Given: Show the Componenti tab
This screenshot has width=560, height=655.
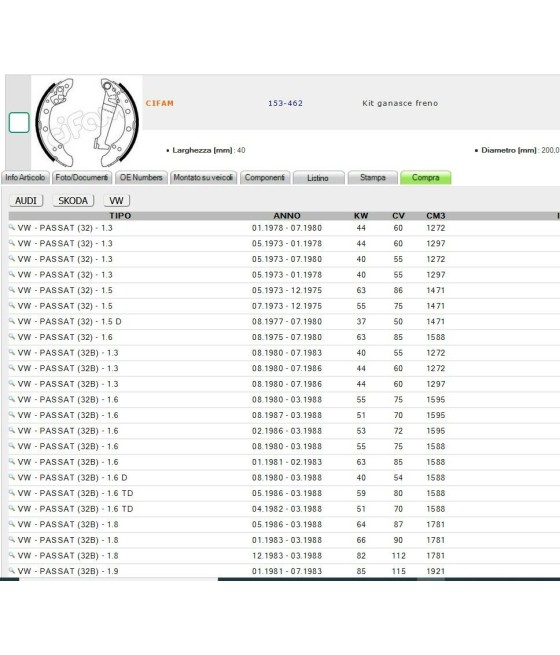Looking at the screenshot, I should pyautogui.click(x=265, y=178).
